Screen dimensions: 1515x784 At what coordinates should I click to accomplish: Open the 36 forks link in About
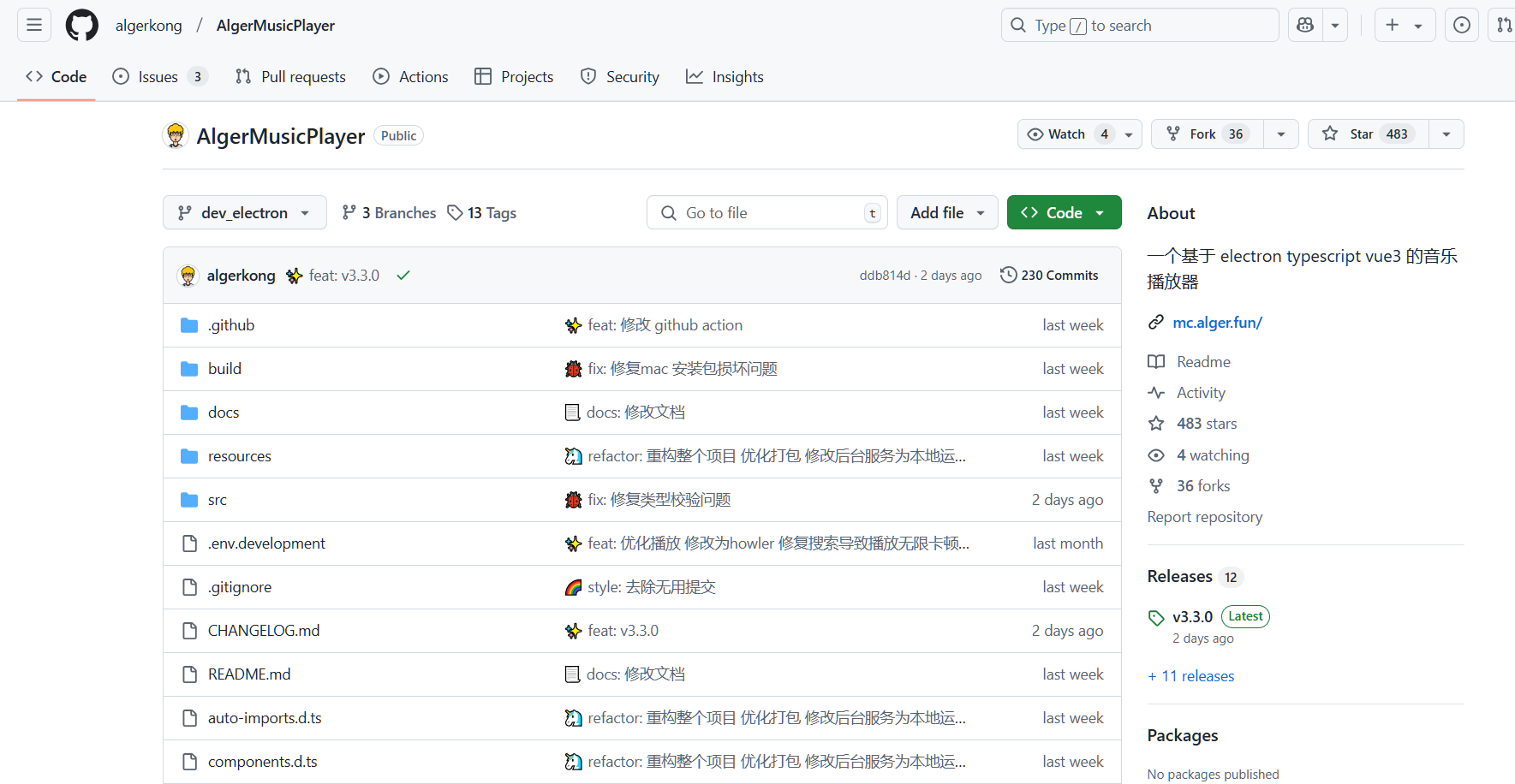pos(1203,486)
